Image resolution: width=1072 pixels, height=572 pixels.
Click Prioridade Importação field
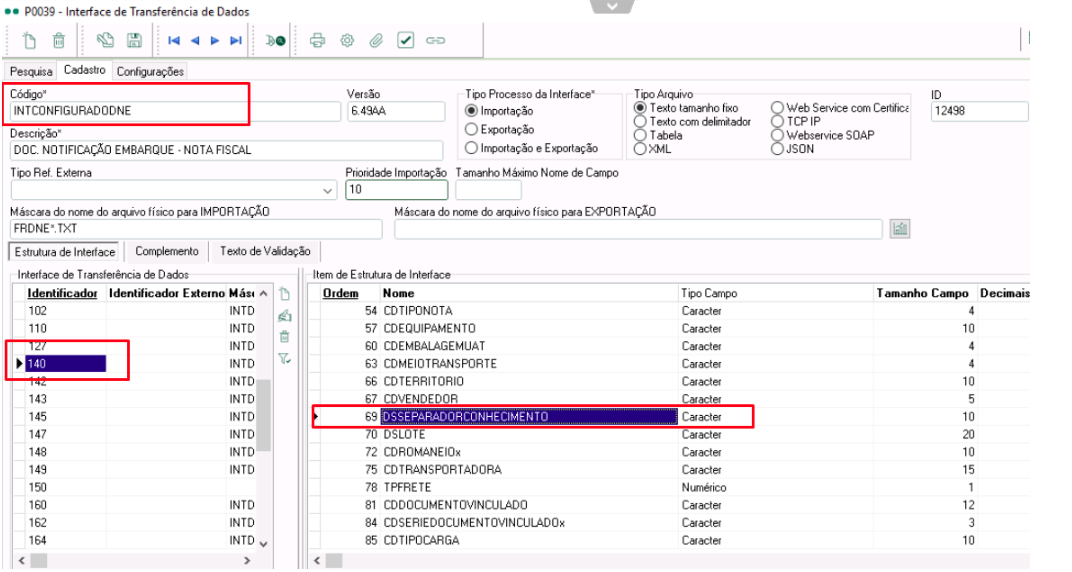(397, 190)
